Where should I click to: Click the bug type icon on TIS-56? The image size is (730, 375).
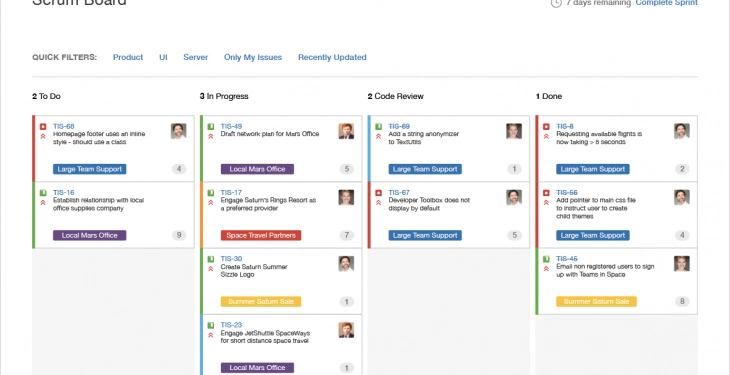click(x=546, y=193)
